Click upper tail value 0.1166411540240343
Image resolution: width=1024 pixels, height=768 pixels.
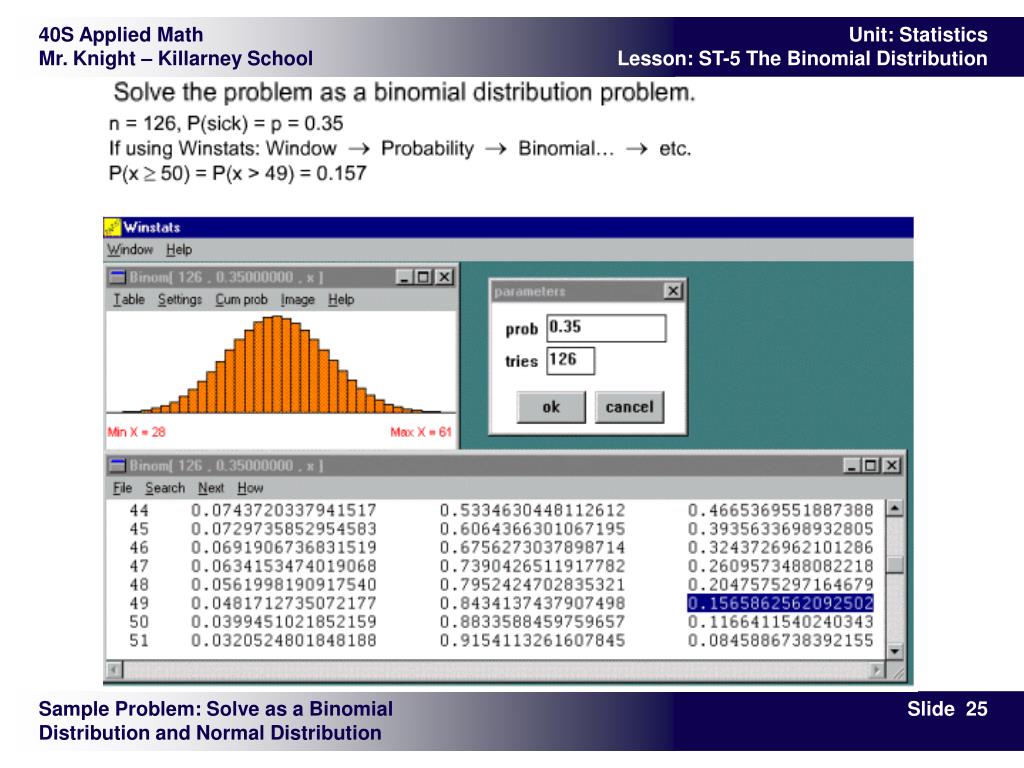click(x=780, y=622)
